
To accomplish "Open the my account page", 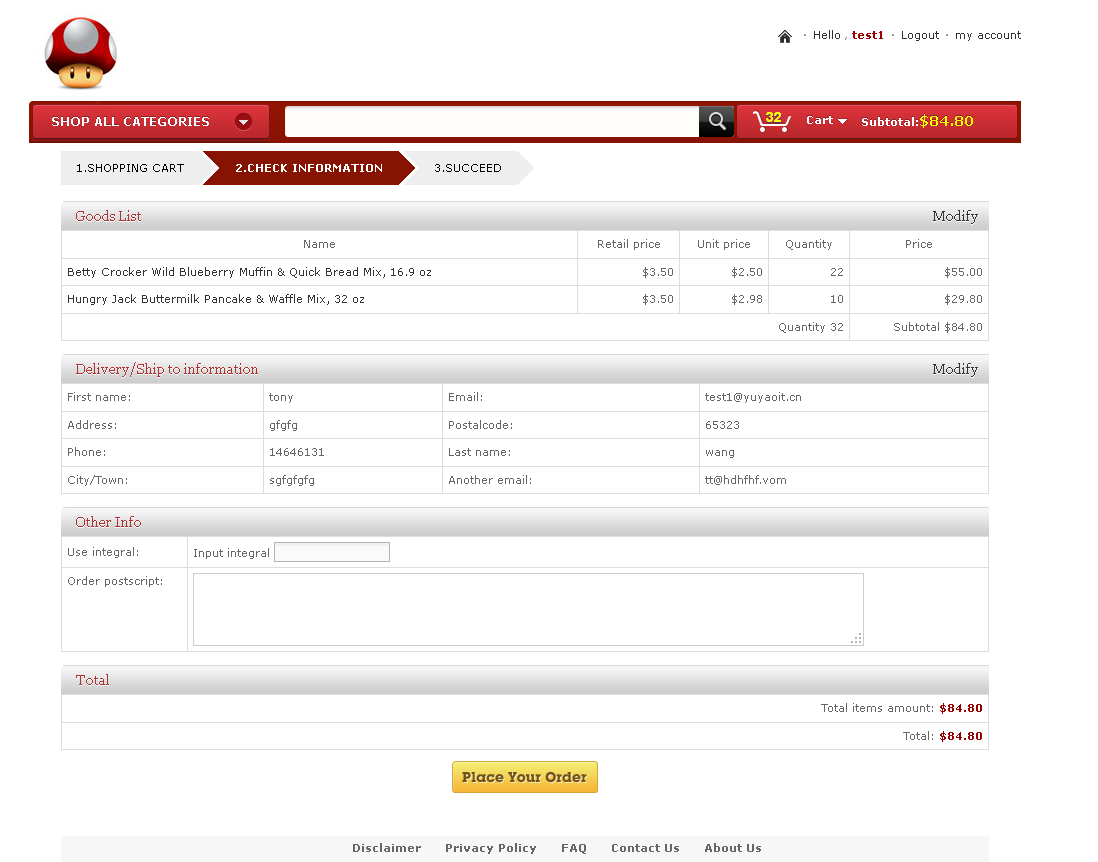I will tap(988, 35).
